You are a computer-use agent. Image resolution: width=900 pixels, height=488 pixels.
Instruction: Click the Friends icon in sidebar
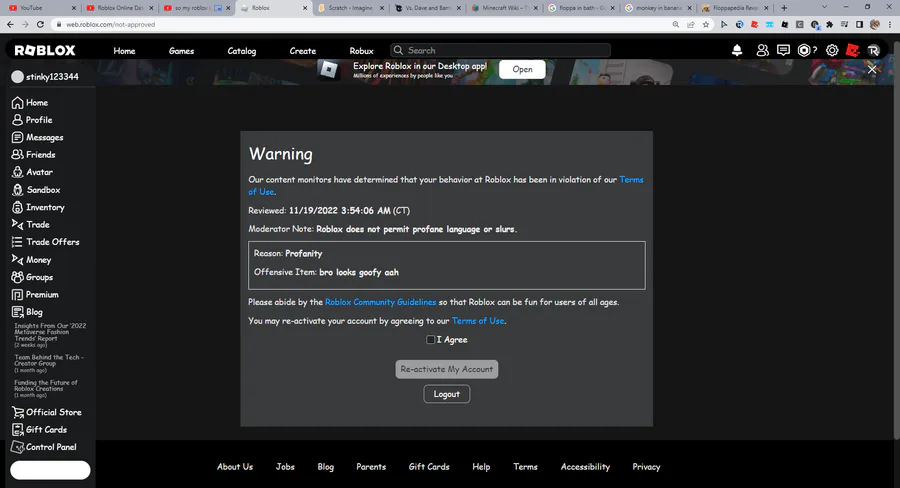[x=17, y=154]
